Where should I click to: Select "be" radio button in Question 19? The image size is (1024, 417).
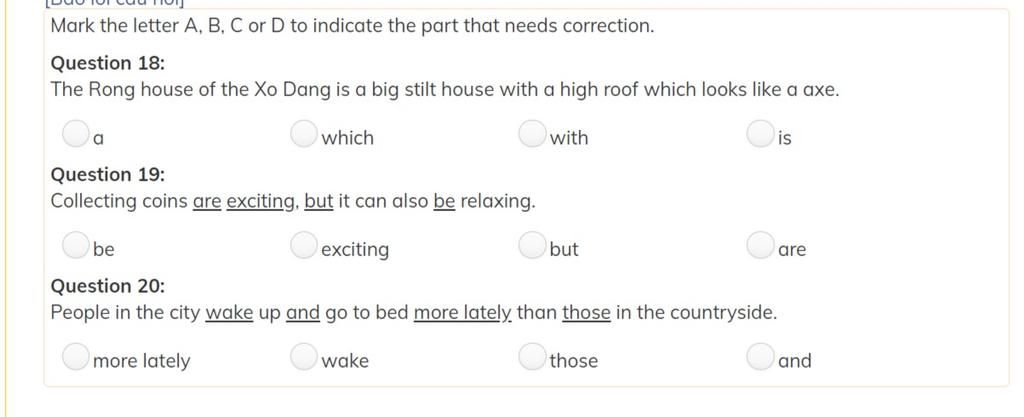coord(75,245)
